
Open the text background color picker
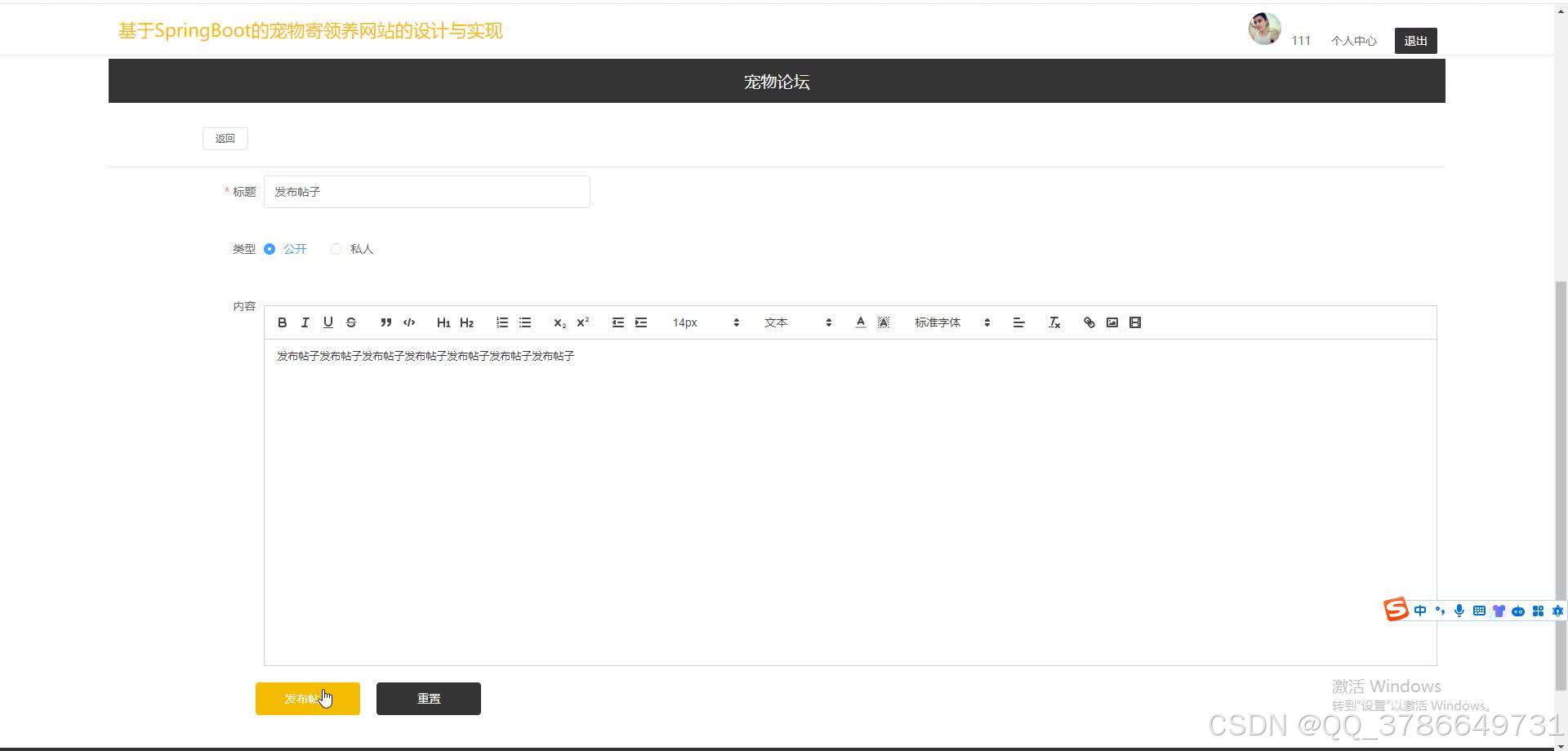(883, 322)
